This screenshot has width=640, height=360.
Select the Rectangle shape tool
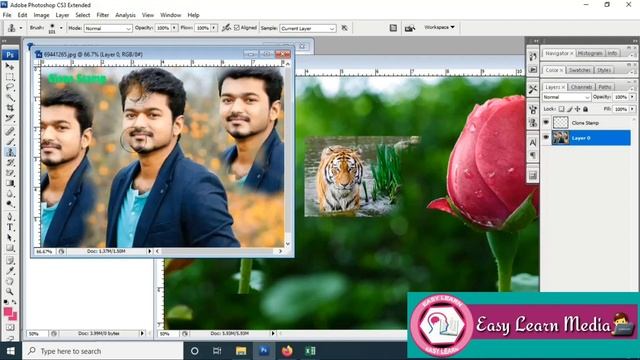click(x=10, y=249)
